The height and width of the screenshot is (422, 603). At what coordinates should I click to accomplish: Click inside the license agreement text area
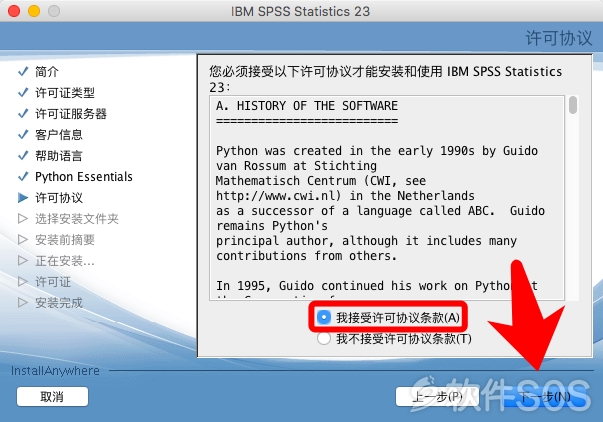[x=387, y=198]
